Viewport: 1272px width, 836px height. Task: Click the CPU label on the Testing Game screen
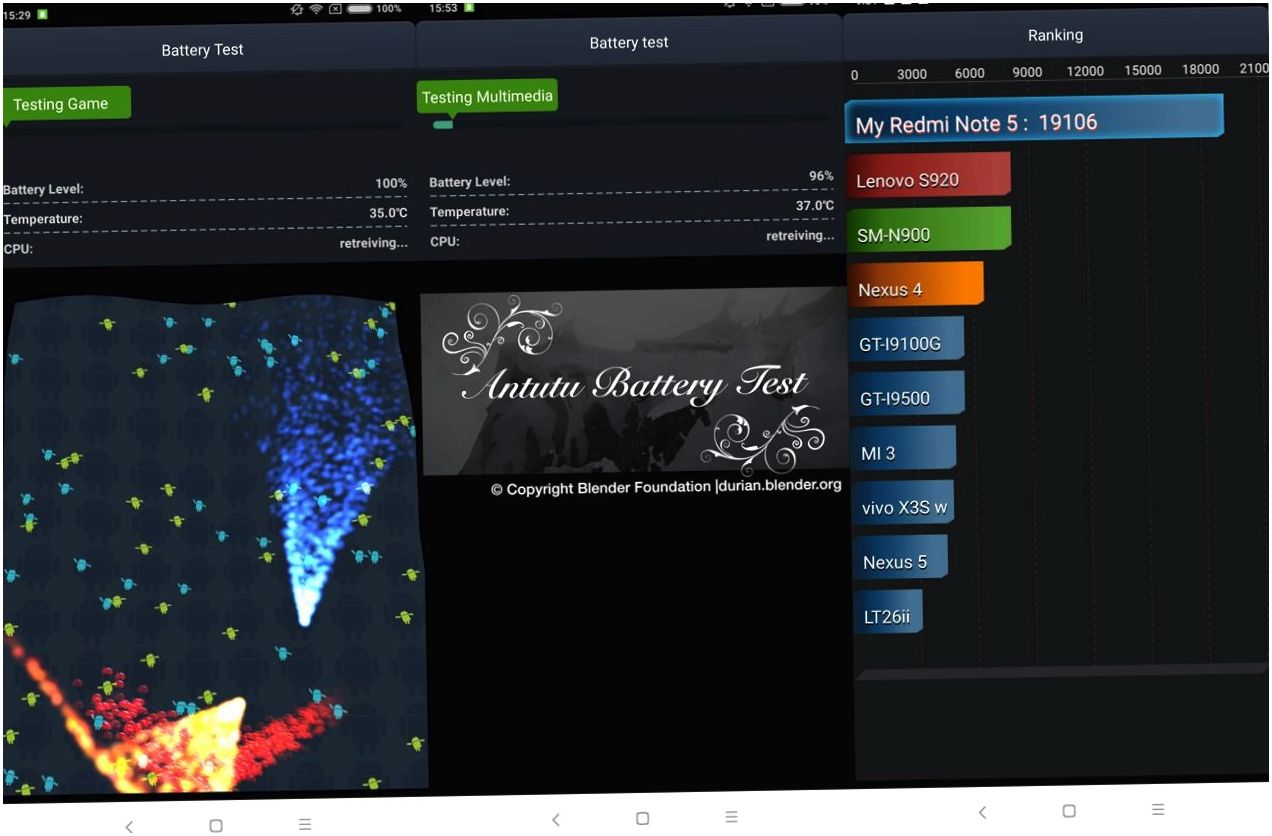(x=18, y=249)
